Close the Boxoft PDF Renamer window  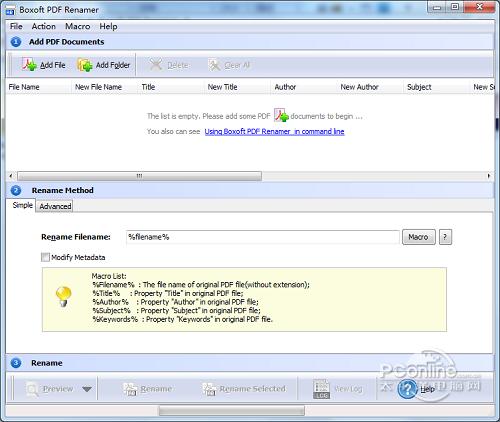point(479,7)
